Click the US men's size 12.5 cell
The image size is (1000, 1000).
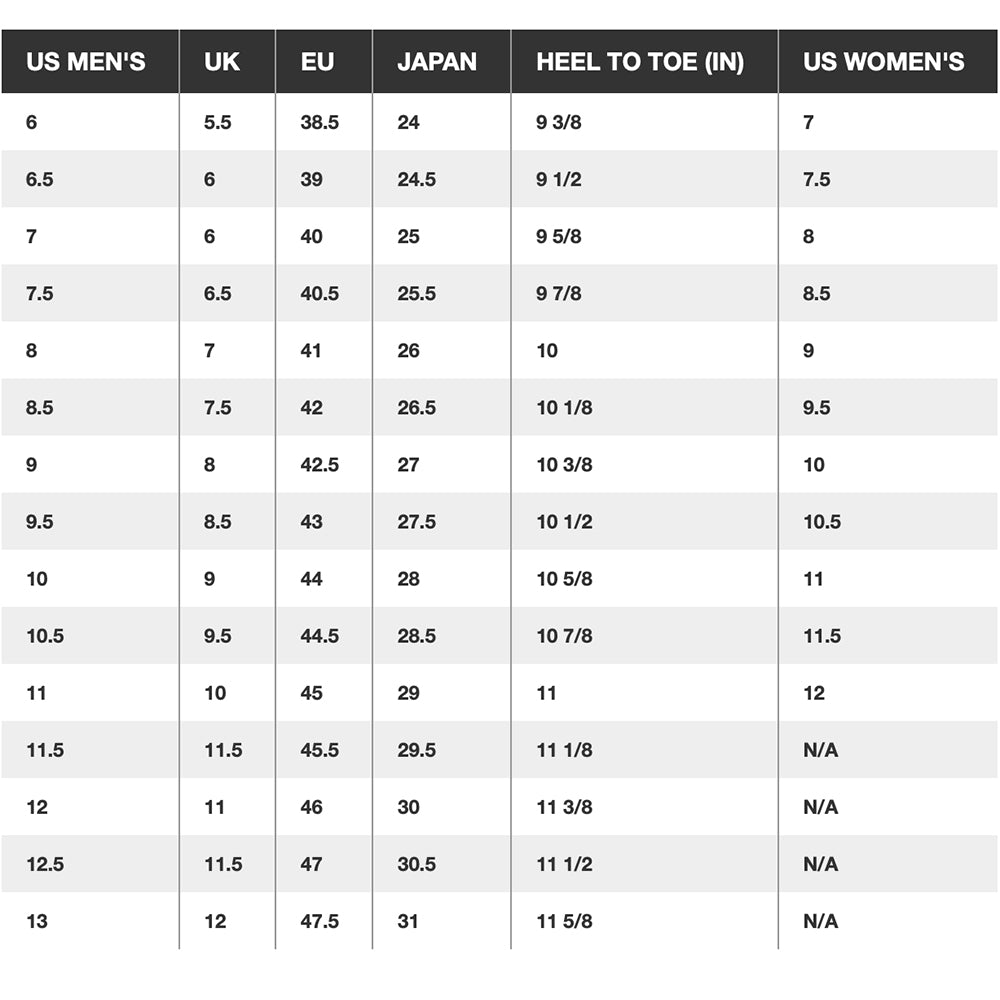point(45,864)
